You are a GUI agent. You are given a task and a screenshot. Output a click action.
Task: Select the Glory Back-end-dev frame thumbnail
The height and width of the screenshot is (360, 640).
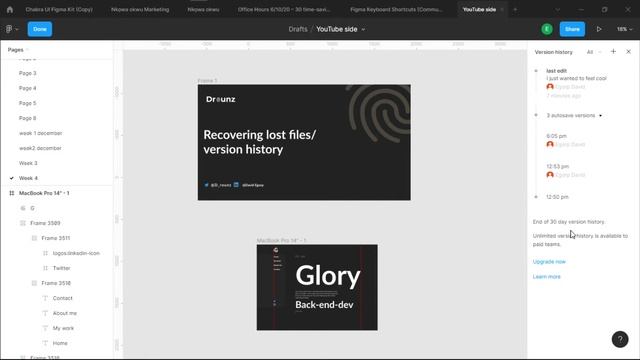[317, 287]
